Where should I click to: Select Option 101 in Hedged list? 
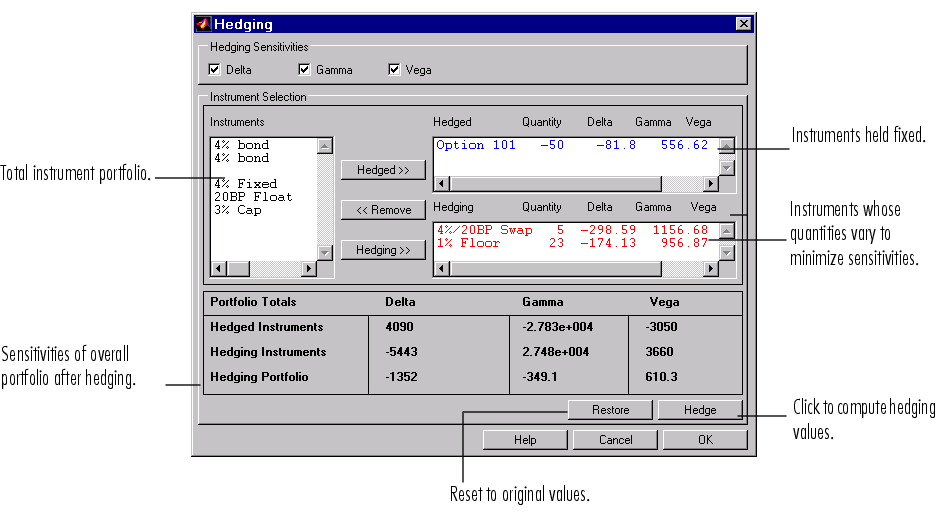pyautogui.click(x=476, y=145)
